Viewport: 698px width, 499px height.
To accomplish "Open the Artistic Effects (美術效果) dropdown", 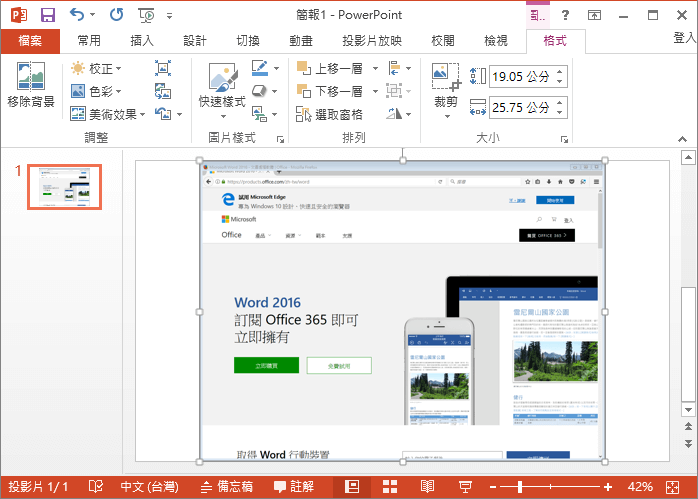I will point(108,114).
